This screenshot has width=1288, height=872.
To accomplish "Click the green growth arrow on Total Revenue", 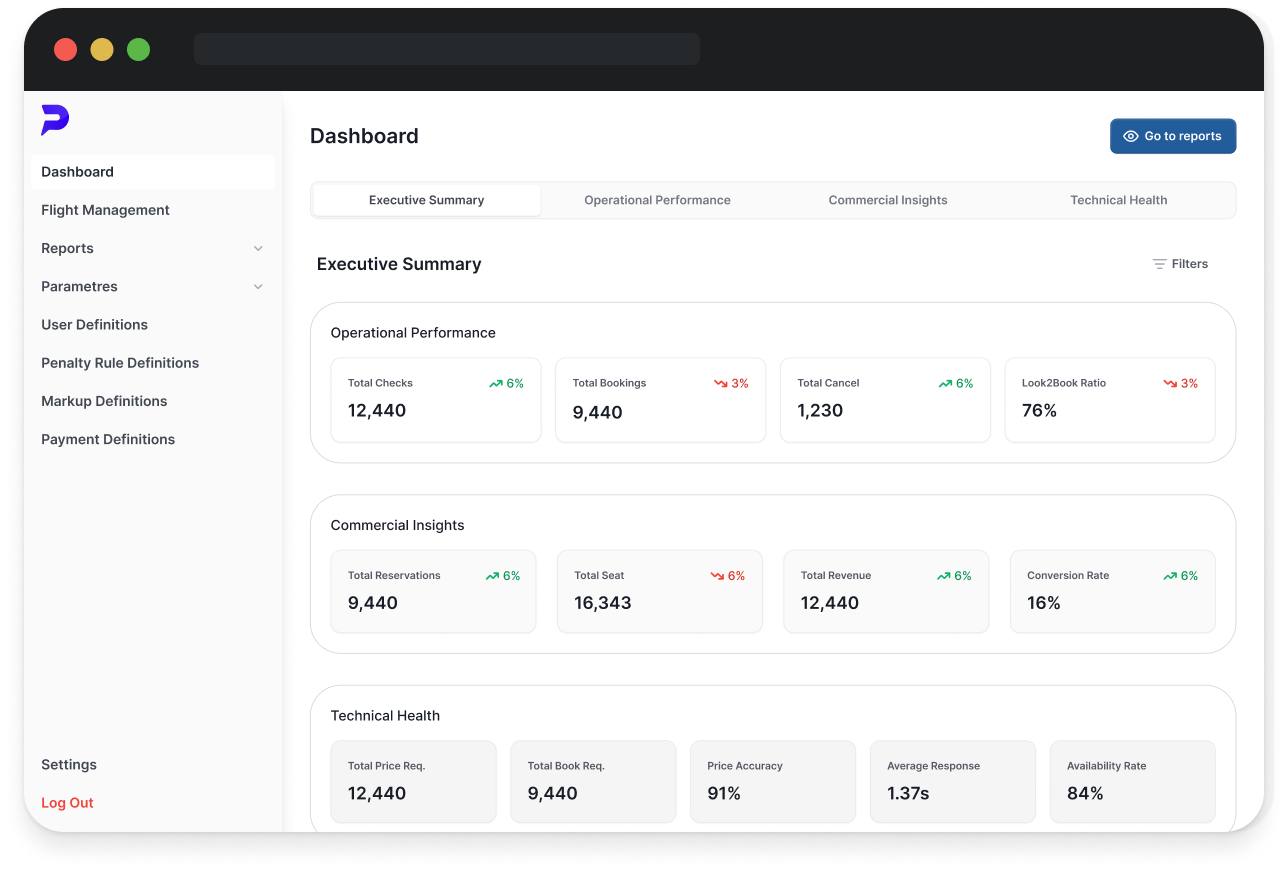I will point(942,575).
